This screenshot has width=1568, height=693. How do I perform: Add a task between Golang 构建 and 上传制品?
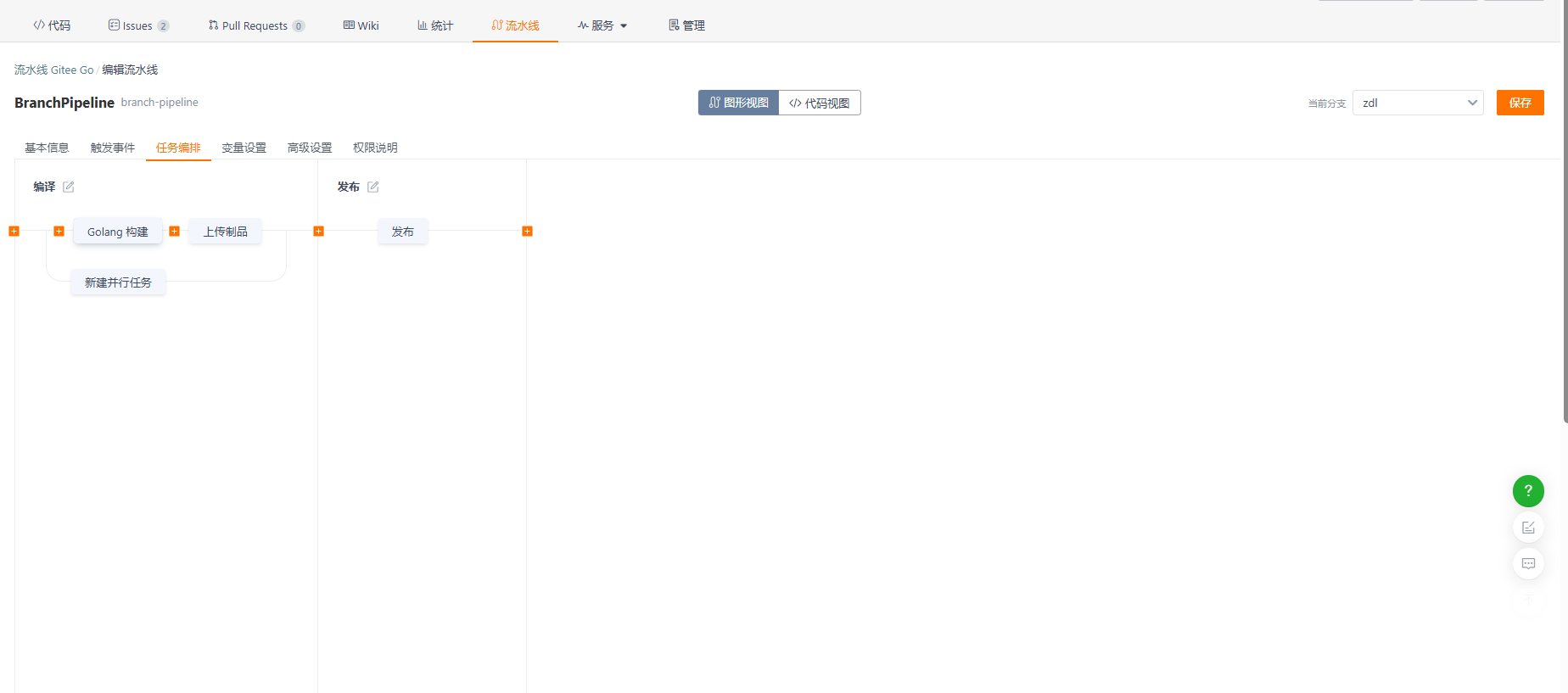[x=174, y=232]
